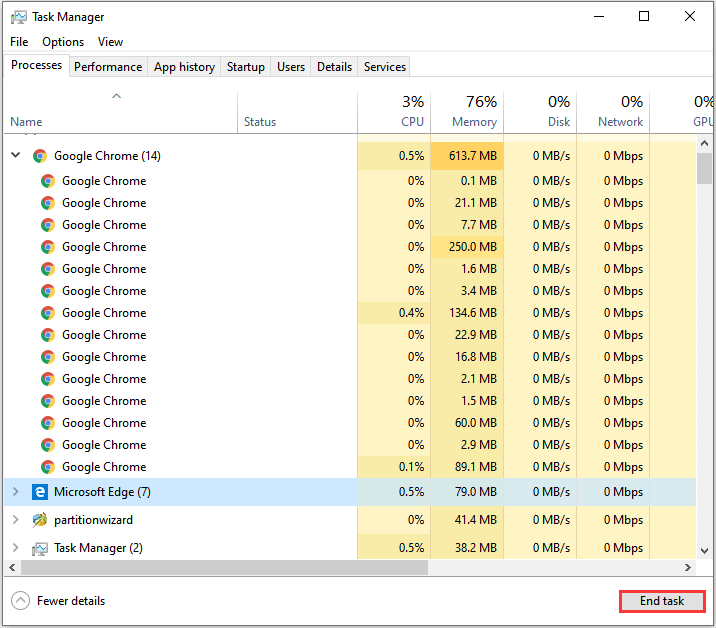Click Chrome icon in the 21.1 MB row
Screen dimensions: 716x628
tap(48, 203)
